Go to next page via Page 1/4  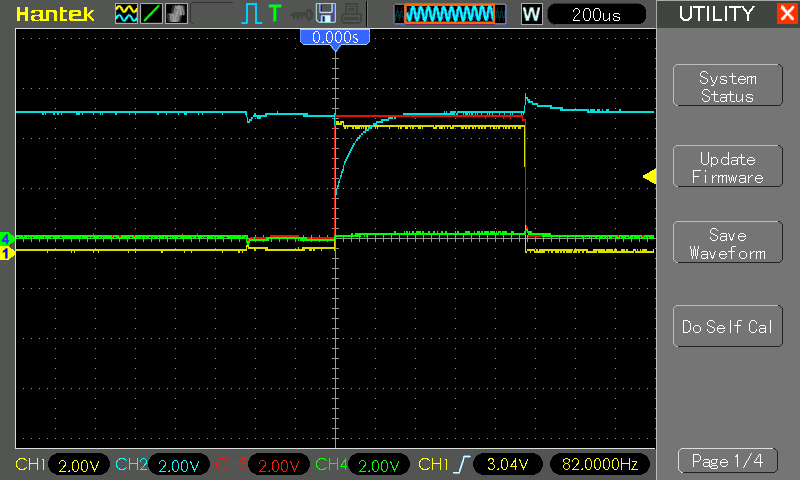tap(728, 461)
